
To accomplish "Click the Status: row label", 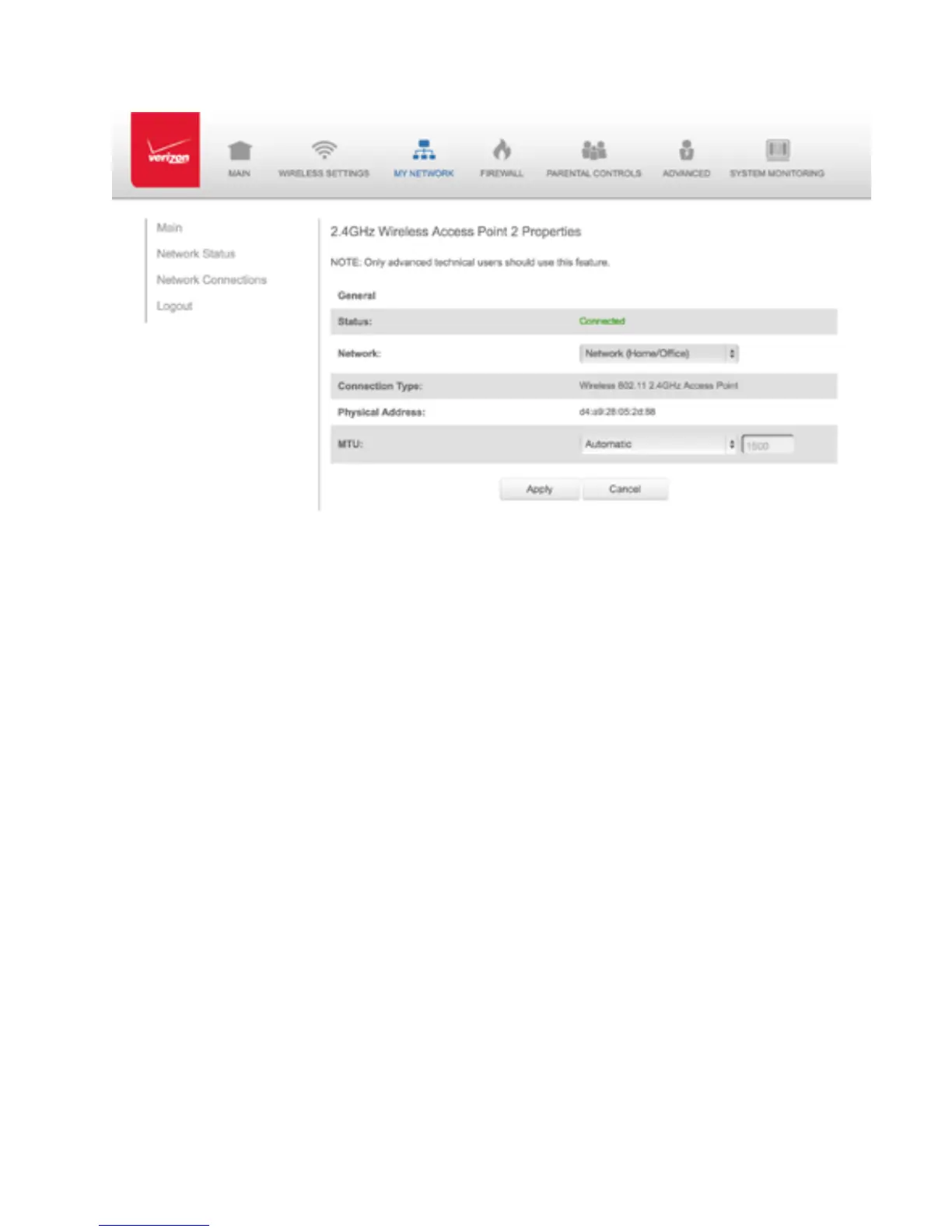I will (355, 321).
